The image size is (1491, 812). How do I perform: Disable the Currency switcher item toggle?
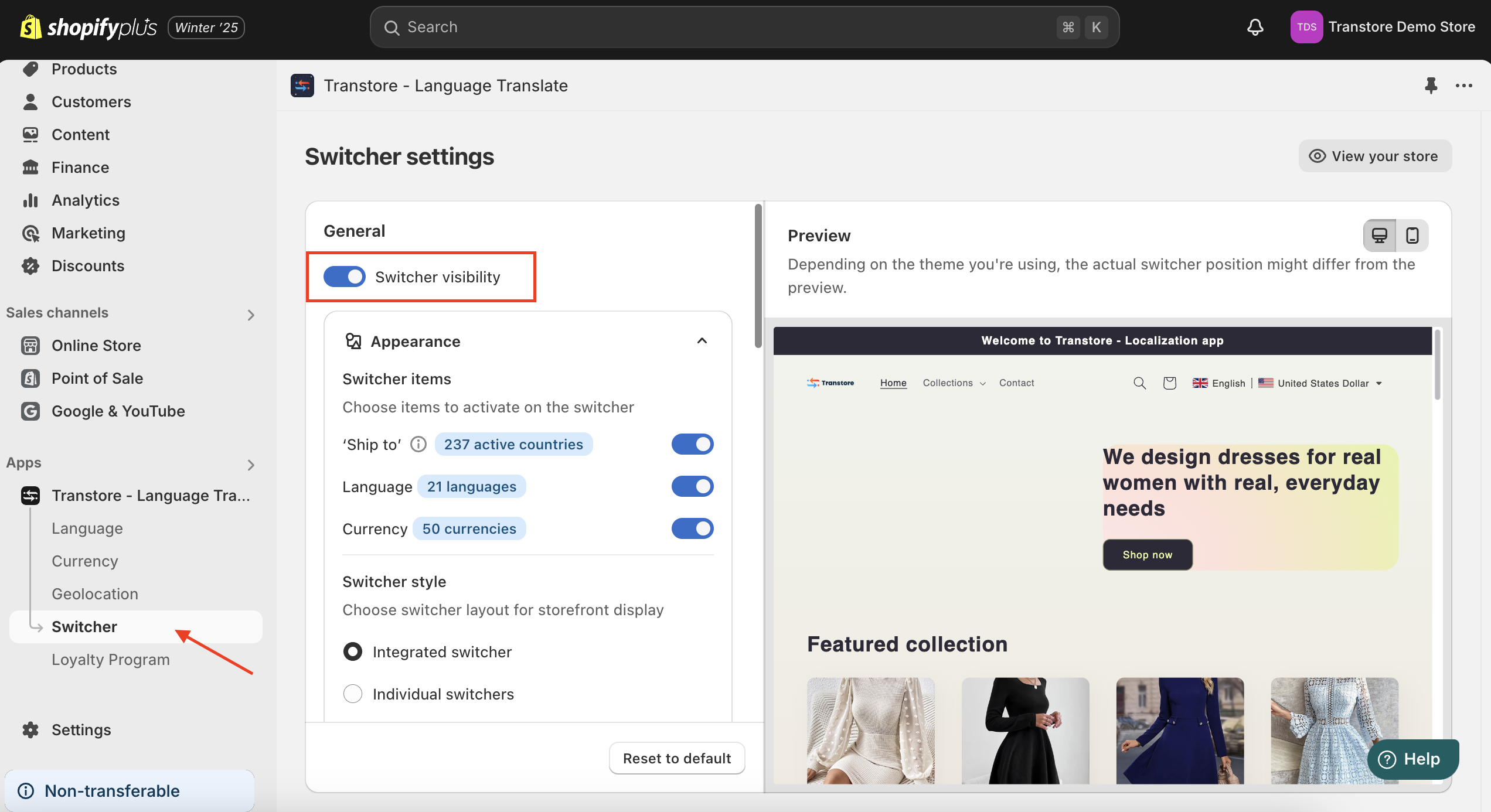pyautogui.click(x=692, y=528)
